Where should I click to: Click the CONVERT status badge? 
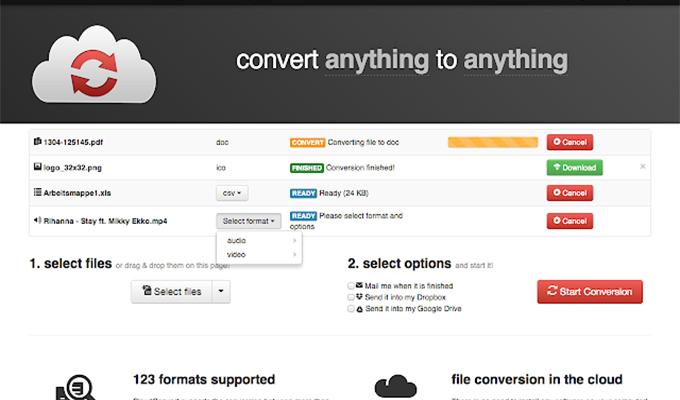click(x=307, y=143)
